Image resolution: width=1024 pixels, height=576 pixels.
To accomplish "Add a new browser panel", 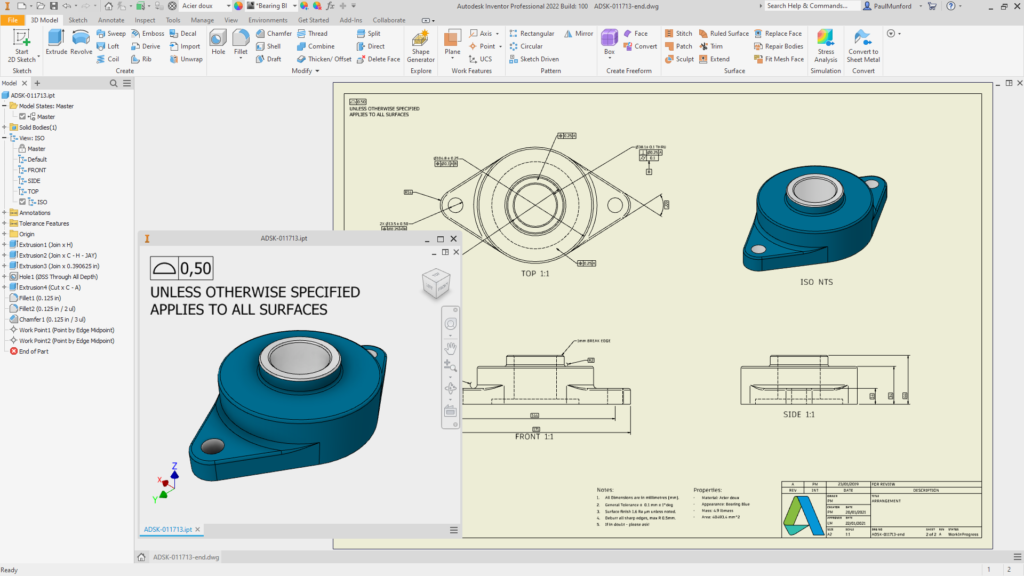I will [37, 84].
